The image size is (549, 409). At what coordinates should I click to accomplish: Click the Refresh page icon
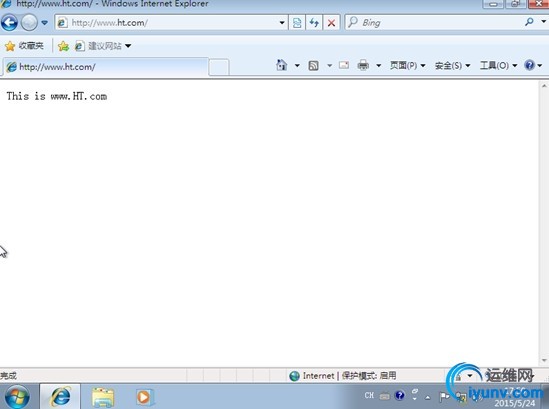[314, 23]
